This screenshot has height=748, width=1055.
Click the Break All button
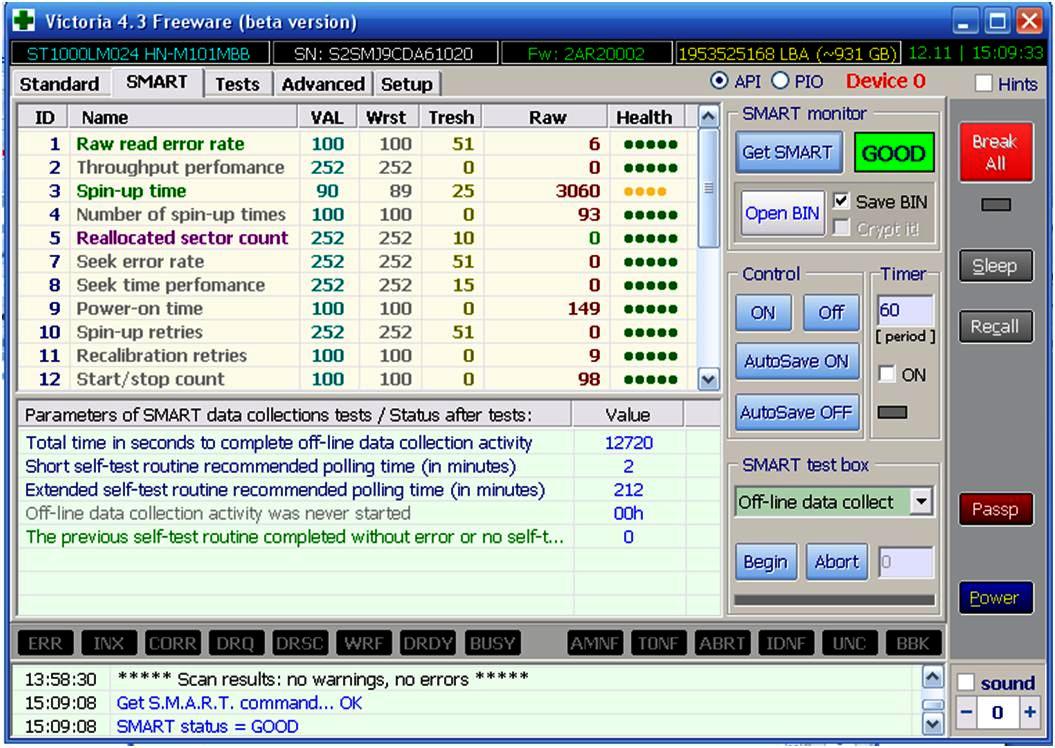click(x=996, y=152)
